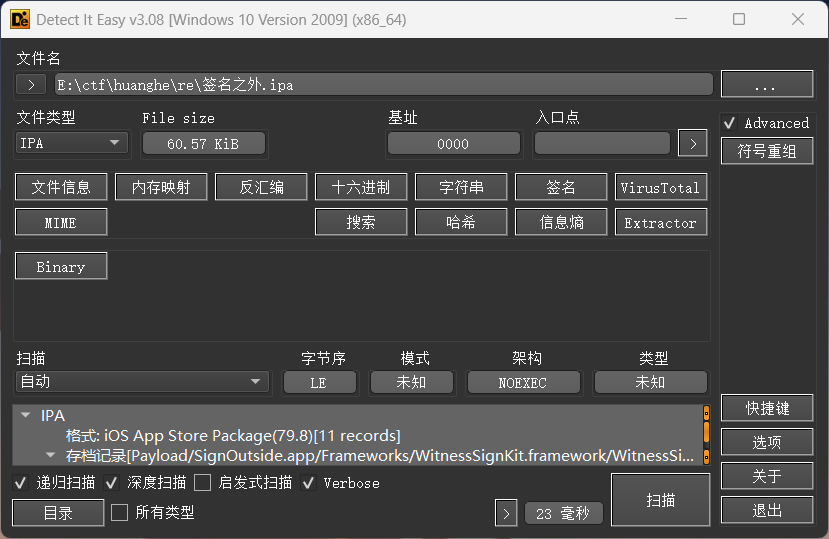Screen dimensions: 829x539
Task: Collapse the 存档记录 tree node
Action: 50,455
